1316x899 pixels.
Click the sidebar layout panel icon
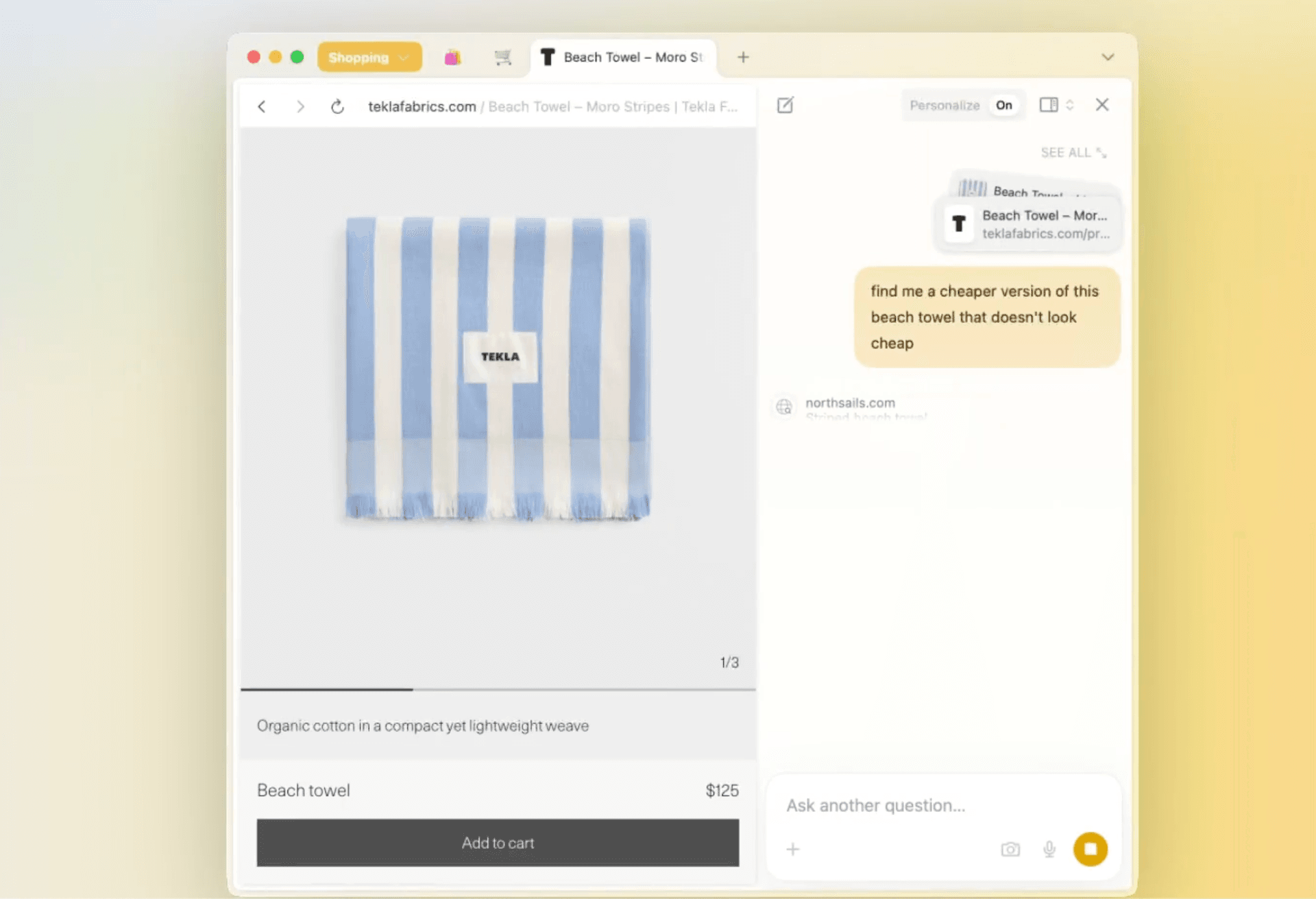(x=1048, y=105)
